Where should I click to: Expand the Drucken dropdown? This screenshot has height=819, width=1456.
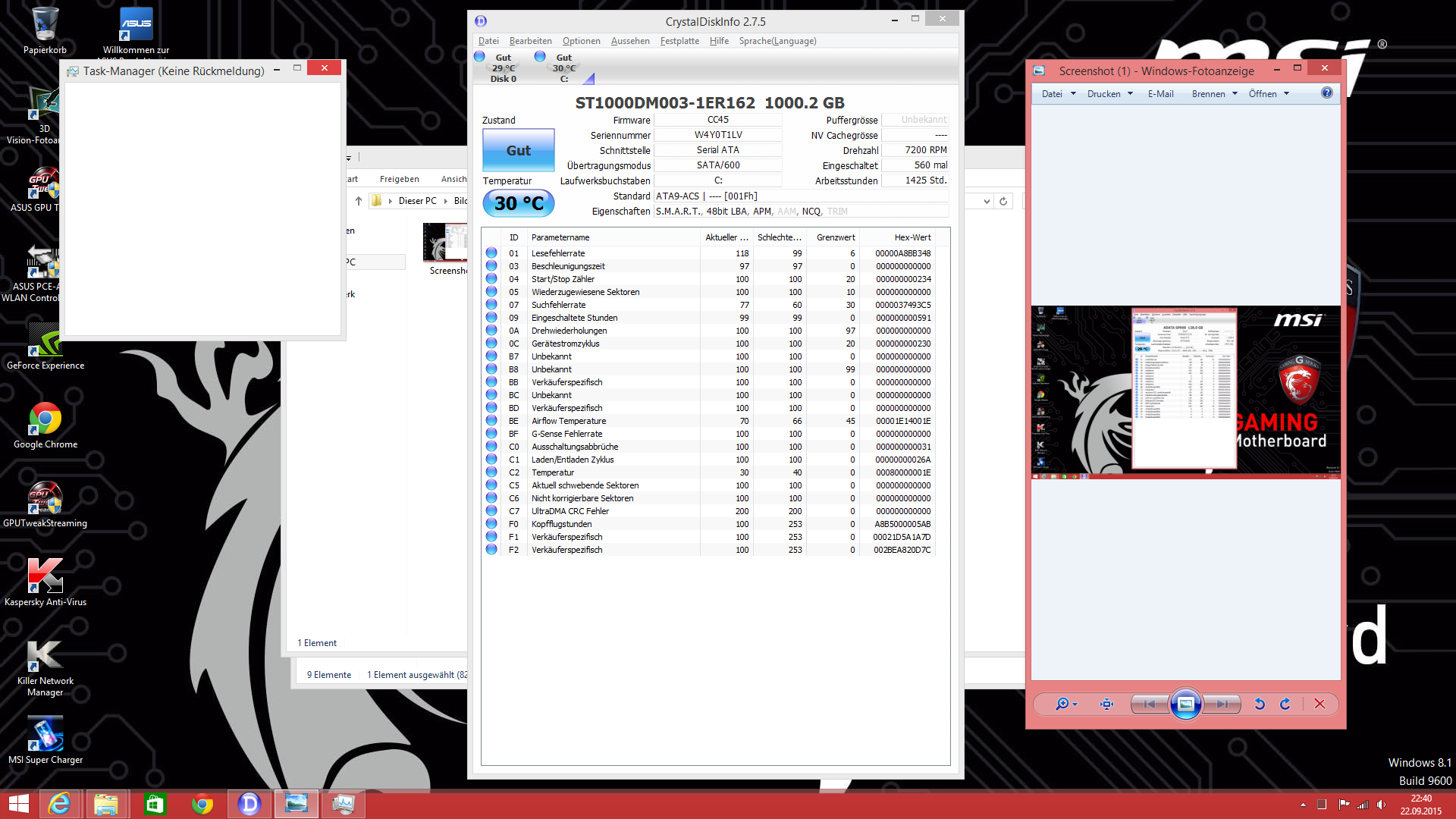[1109, 94]
